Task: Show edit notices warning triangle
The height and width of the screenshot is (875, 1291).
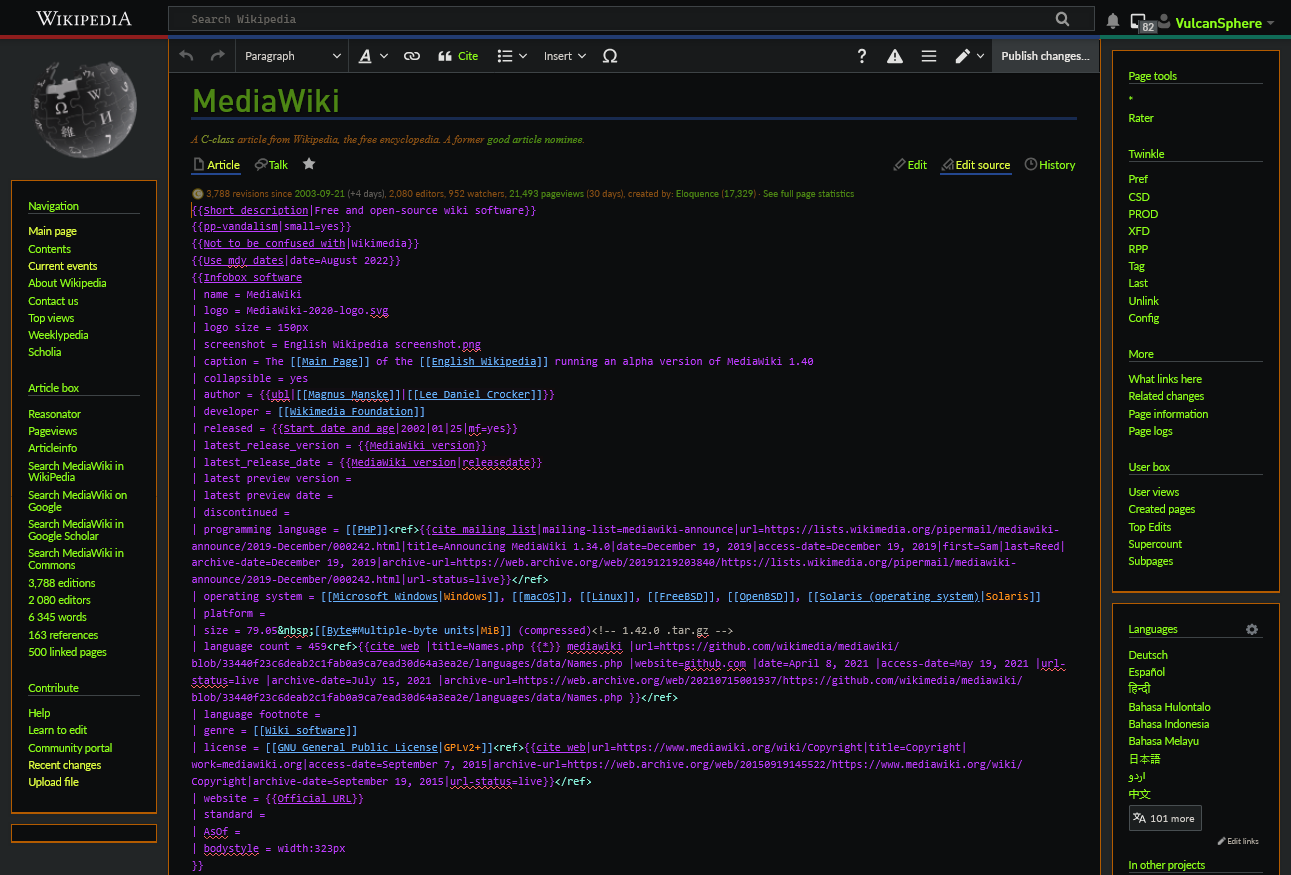Action: [x=895, y=56]
